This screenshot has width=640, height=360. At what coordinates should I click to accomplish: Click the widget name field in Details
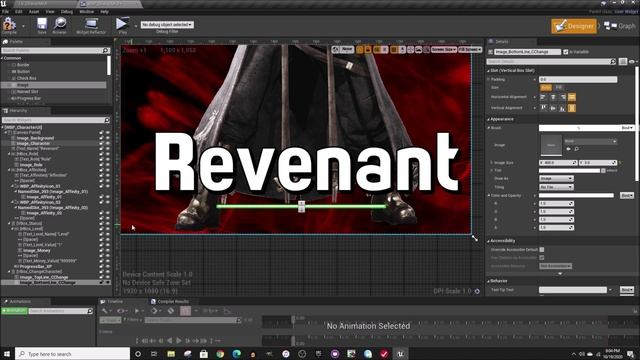(527, 52)
